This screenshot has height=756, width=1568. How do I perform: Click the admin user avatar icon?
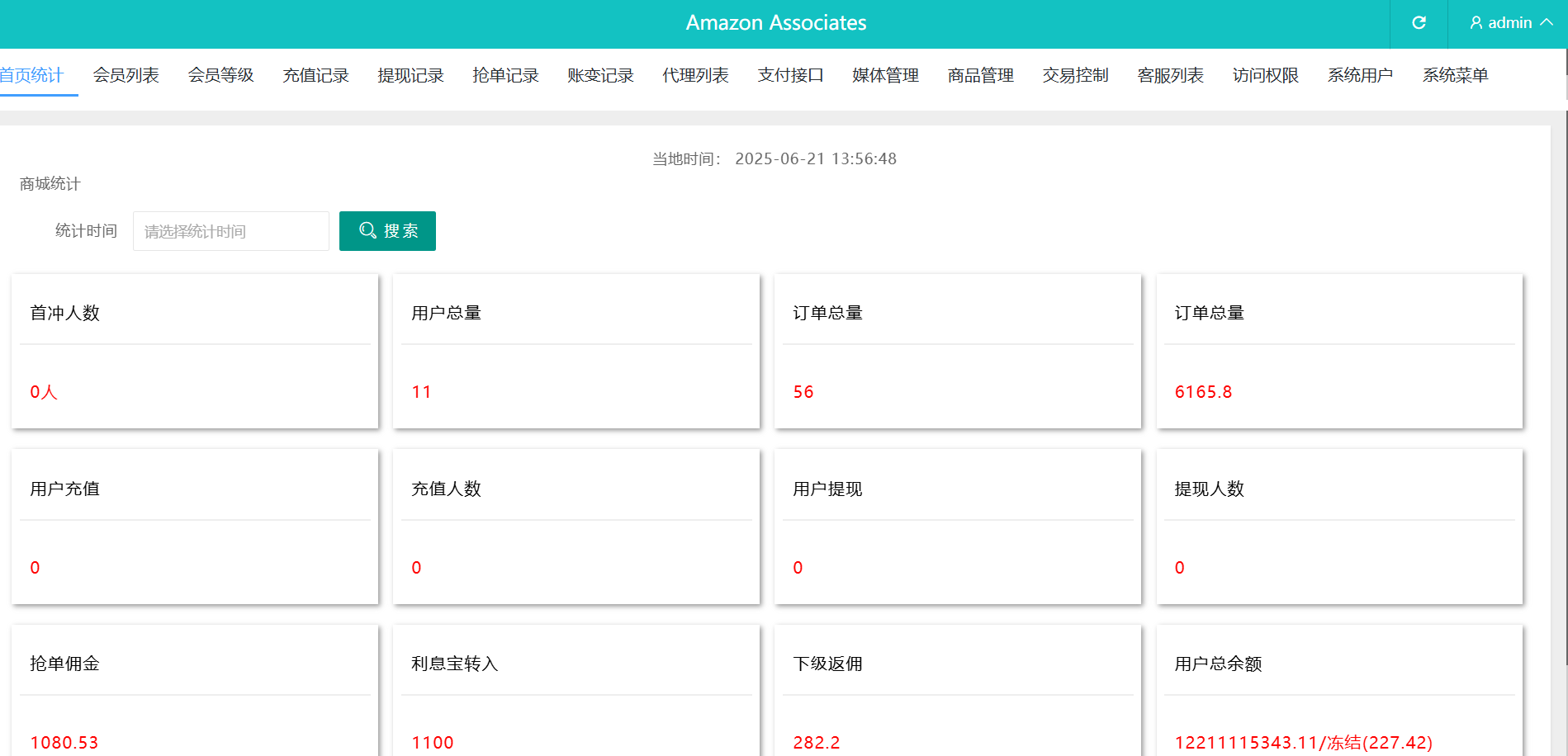tap(1476, 23)
